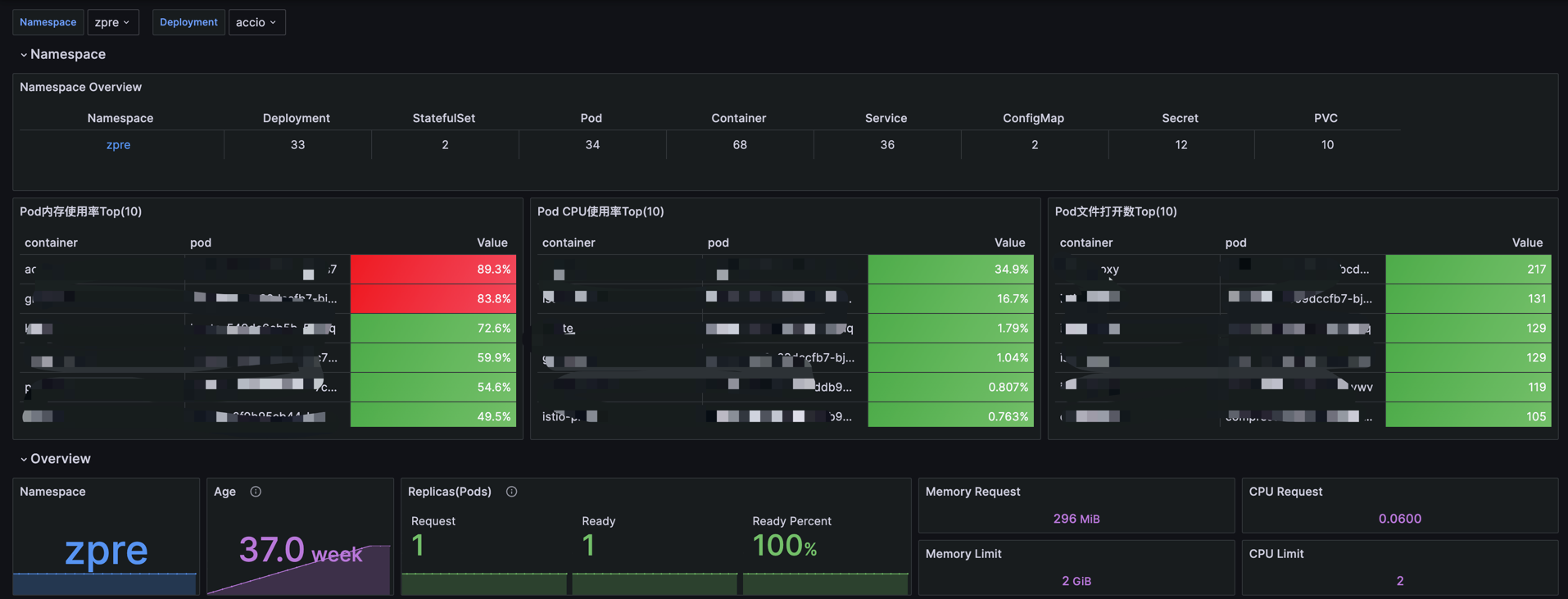Click the 89.3% memory usage cell

click(433, 269)
